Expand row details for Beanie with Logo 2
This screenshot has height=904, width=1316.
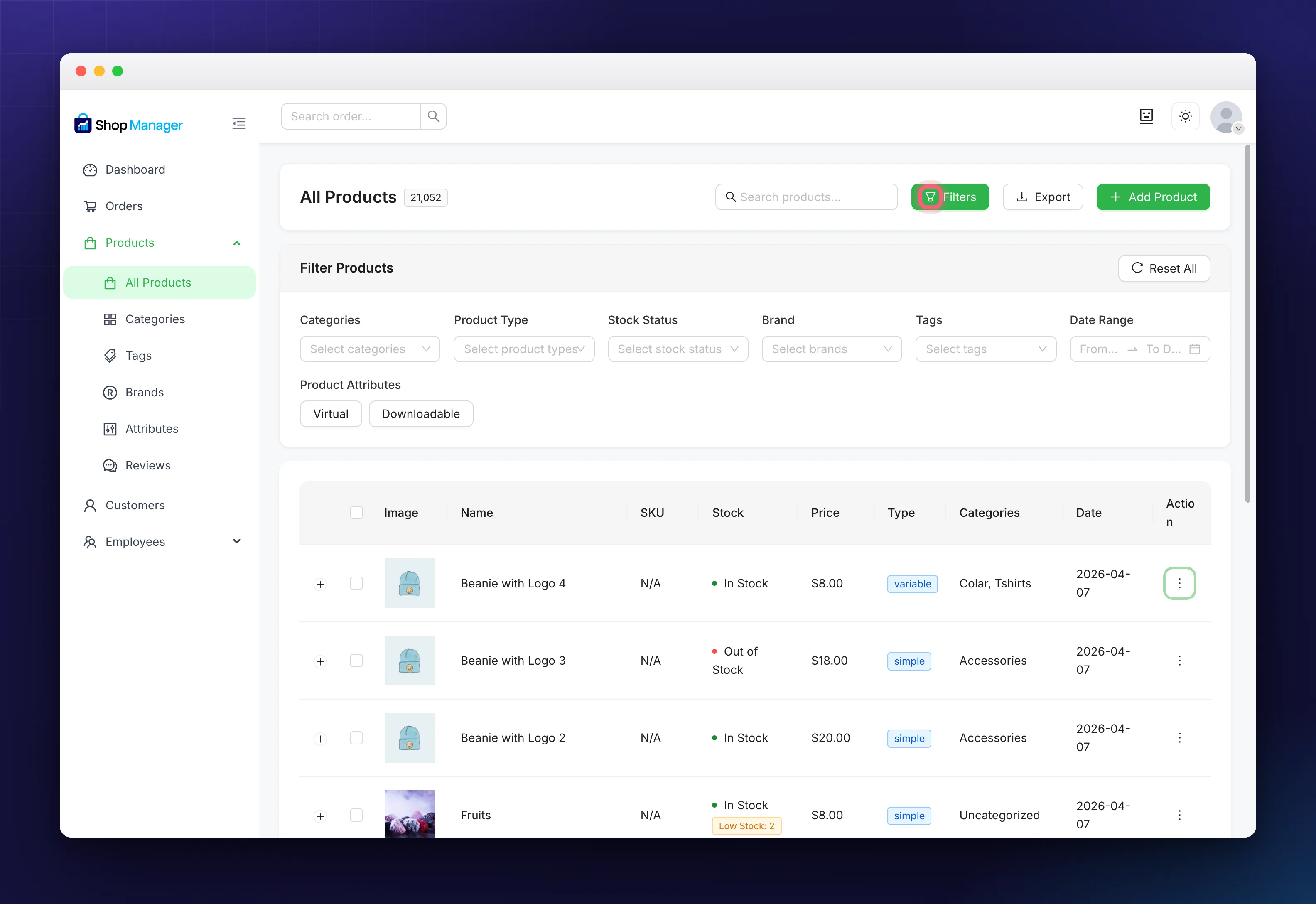tap(321, 739)
